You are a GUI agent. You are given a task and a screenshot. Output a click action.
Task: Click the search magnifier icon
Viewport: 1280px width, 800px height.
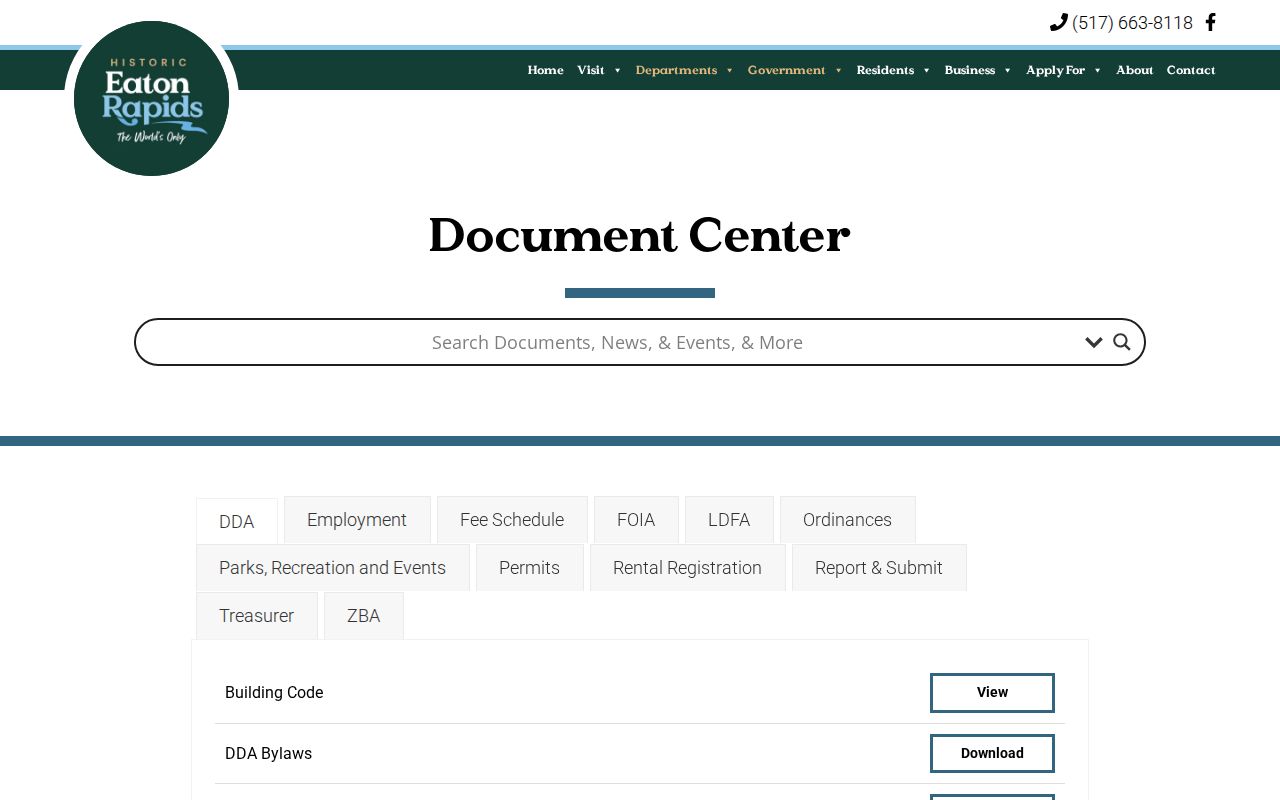click(1122, 342)
